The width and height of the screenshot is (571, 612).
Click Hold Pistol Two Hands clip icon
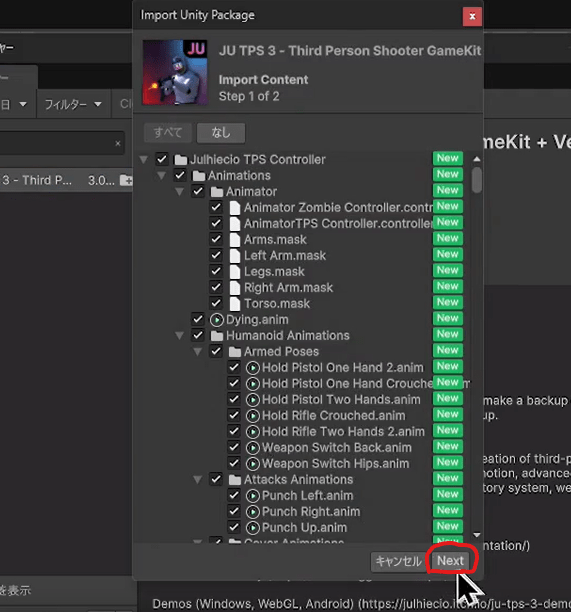point(253,400)
